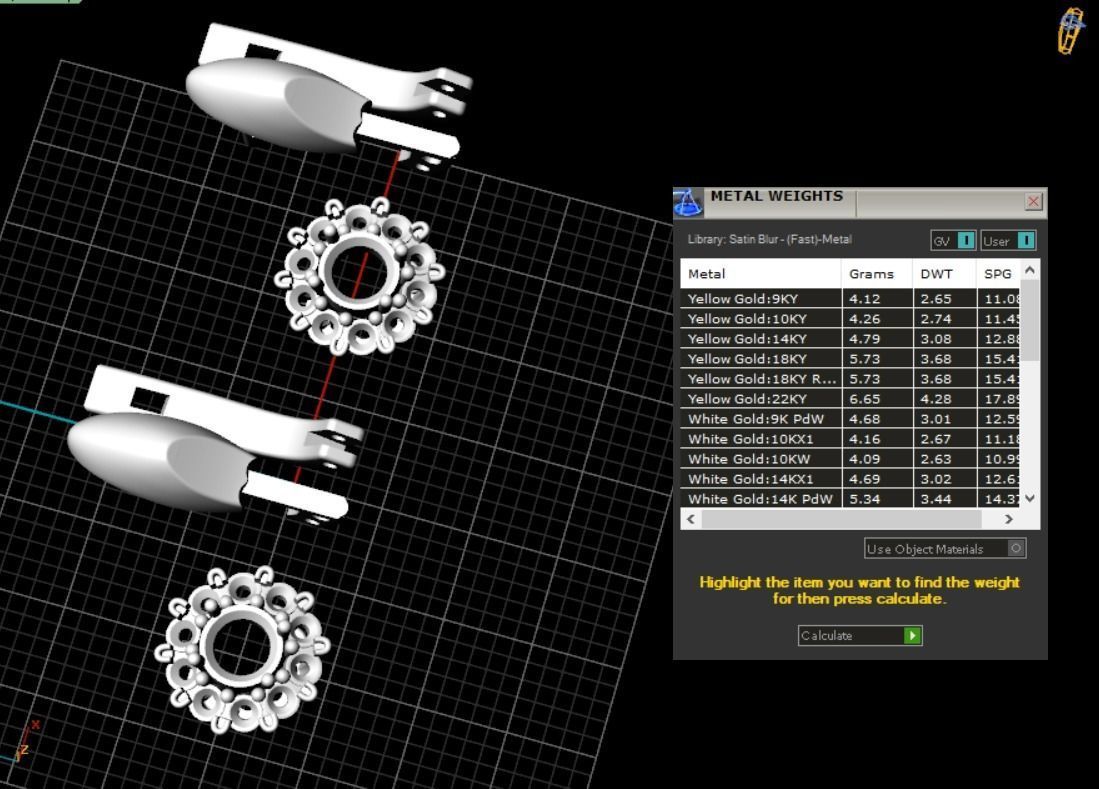Click the scroll right arrow below the table
This screenshot has width=1099, height=789.
(1009, 519)
